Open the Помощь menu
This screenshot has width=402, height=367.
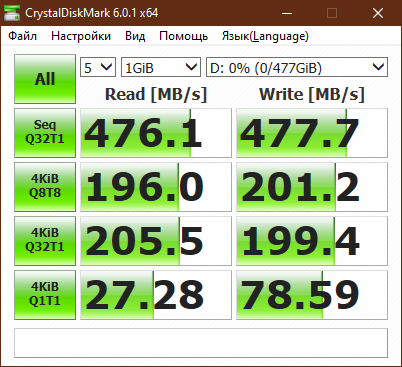coord(184,36)
